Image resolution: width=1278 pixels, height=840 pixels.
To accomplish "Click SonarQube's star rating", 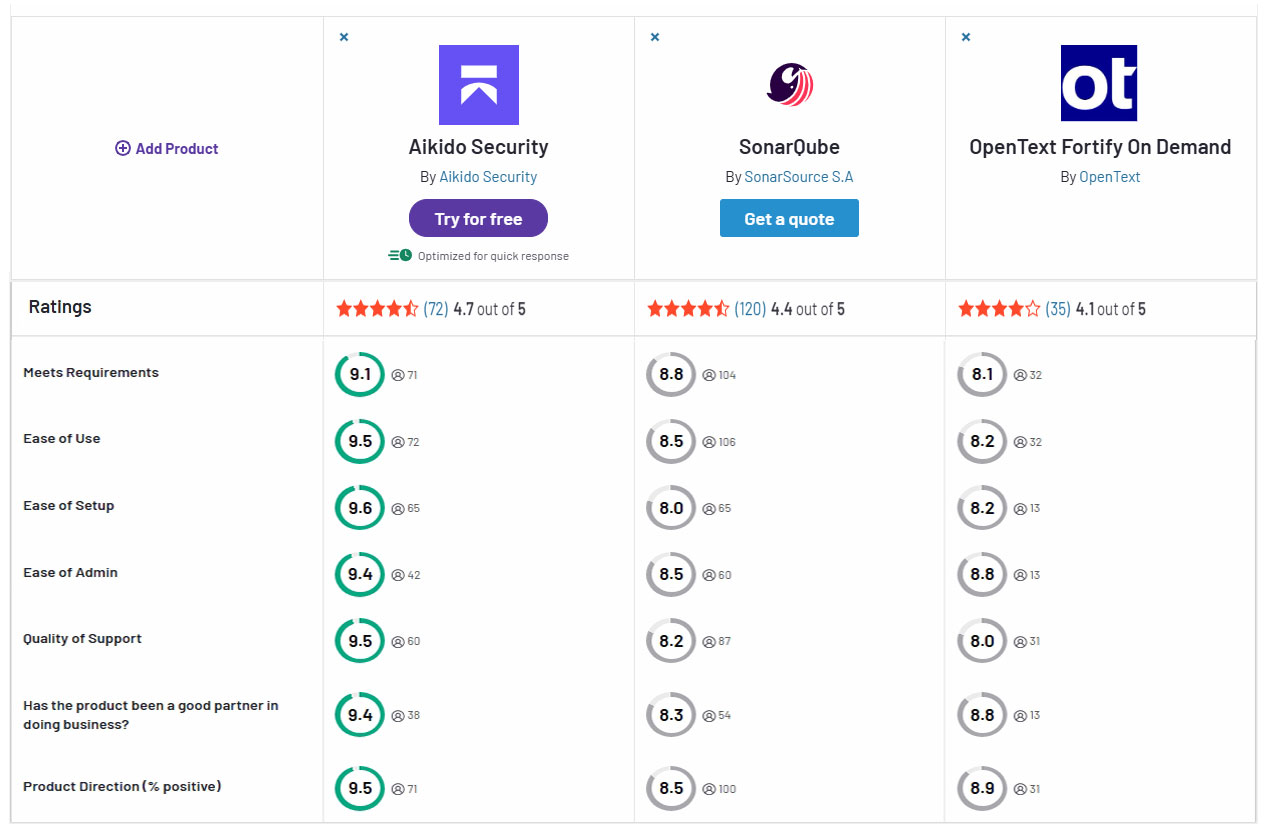I will [x=688, y=309].
